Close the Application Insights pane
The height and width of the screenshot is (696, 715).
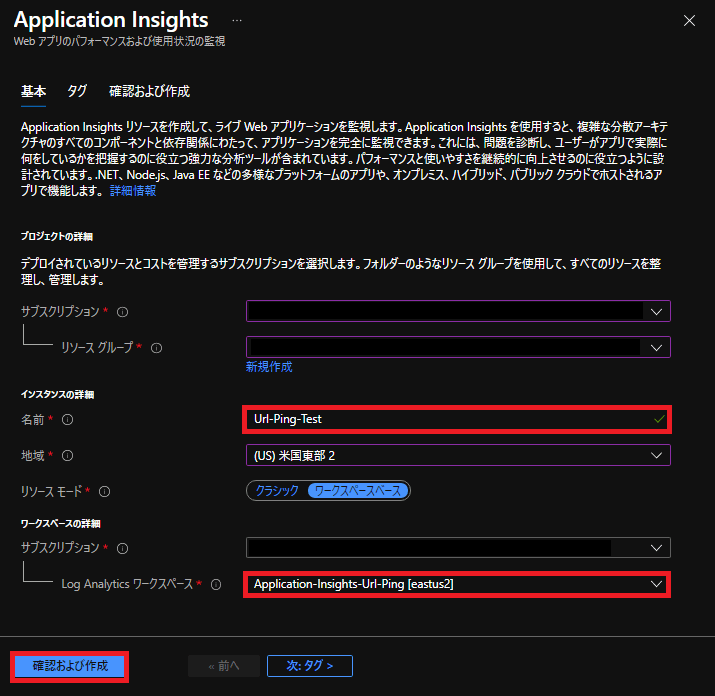[689, 21]
